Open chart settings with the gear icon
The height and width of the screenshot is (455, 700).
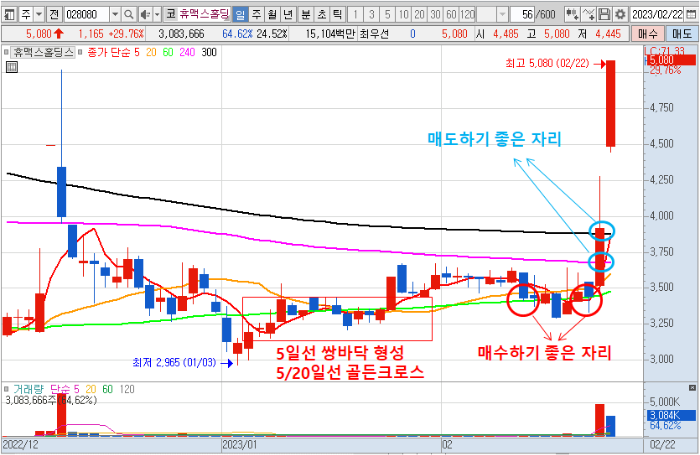pyautogui.click(x=620, y=15)
